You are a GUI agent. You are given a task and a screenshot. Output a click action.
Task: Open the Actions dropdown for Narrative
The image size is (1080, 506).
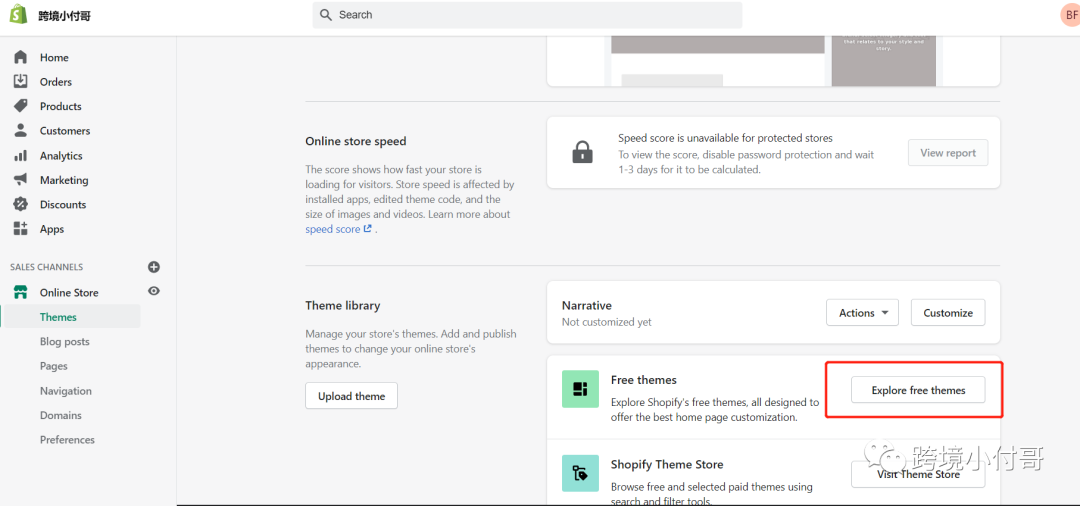862,313
